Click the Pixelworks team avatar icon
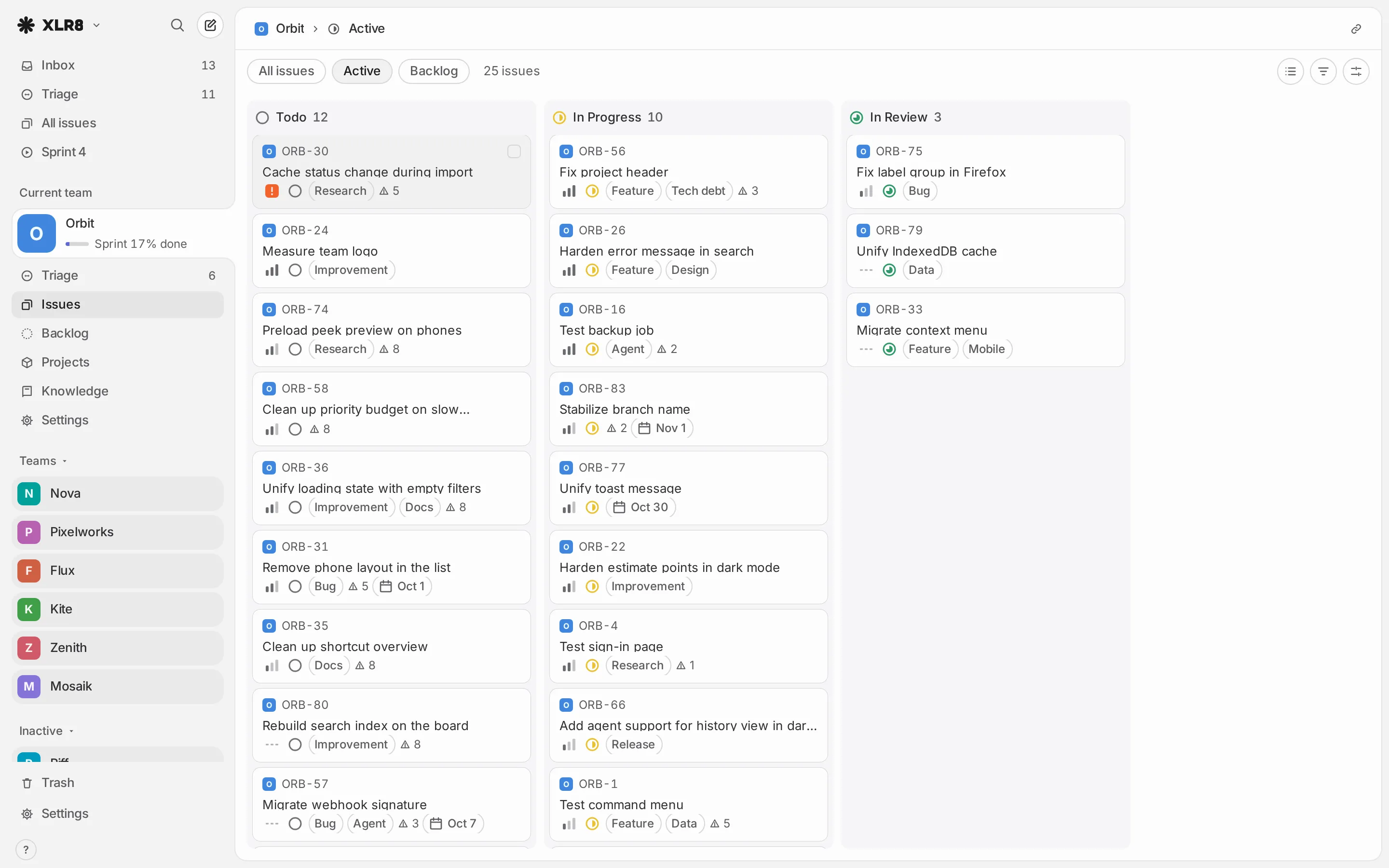 (x=29, y=532)
